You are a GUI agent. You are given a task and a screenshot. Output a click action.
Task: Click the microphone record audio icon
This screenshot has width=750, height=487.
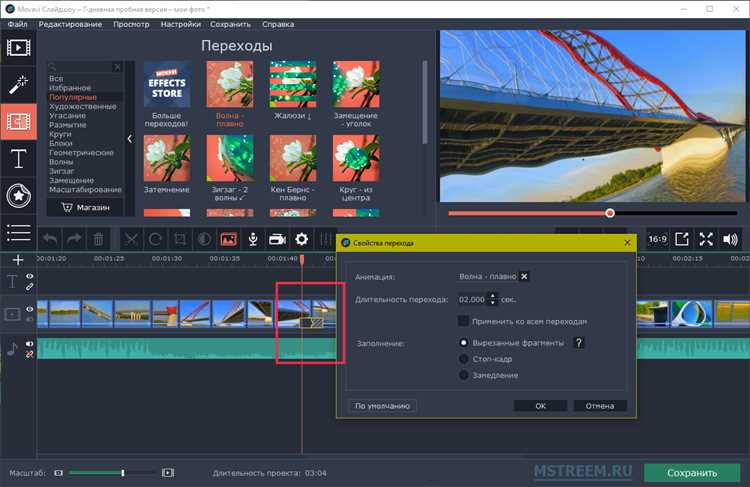click(x=254, y=239)
